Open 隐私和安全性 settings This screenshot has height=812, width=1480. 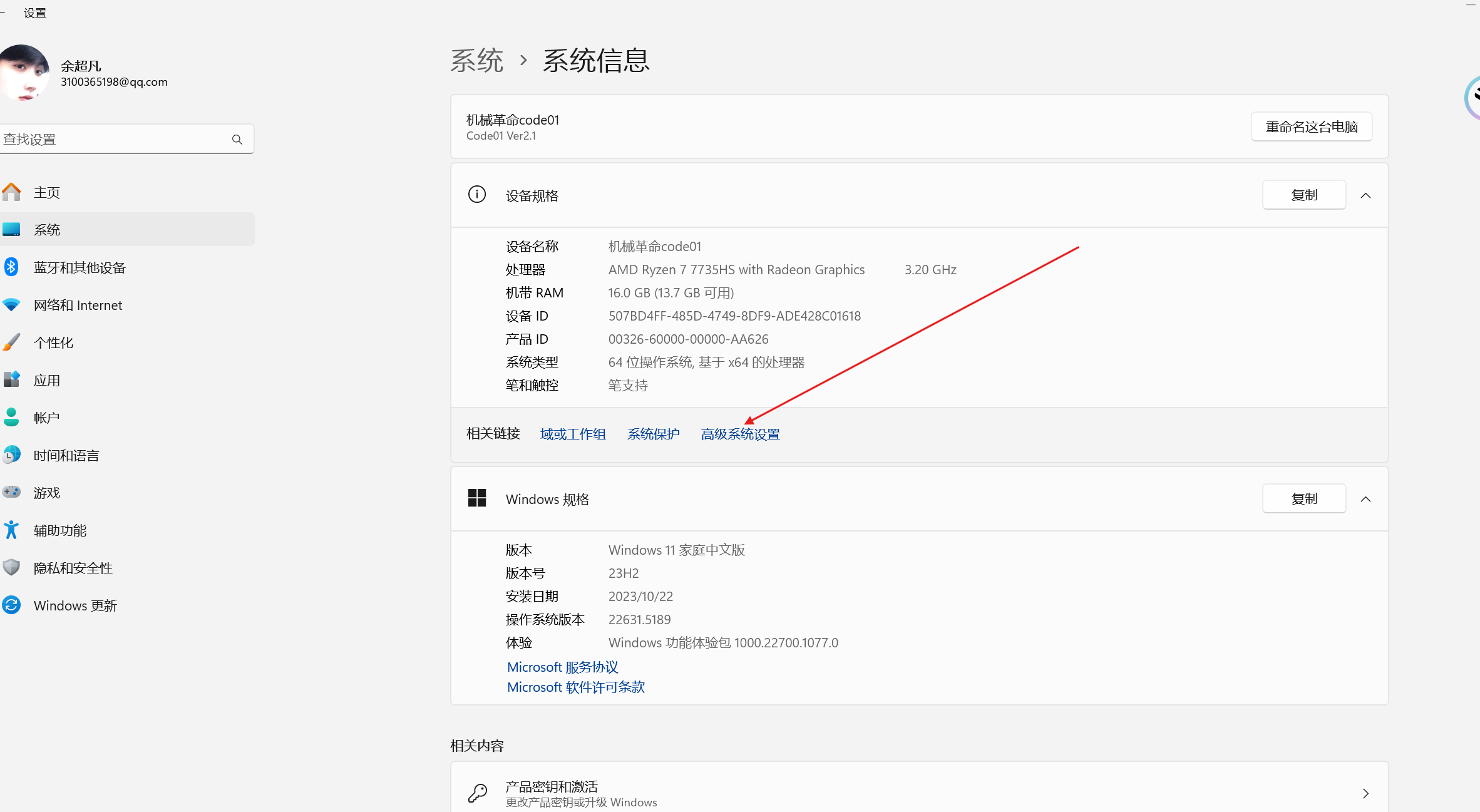(x=73, y=567)
